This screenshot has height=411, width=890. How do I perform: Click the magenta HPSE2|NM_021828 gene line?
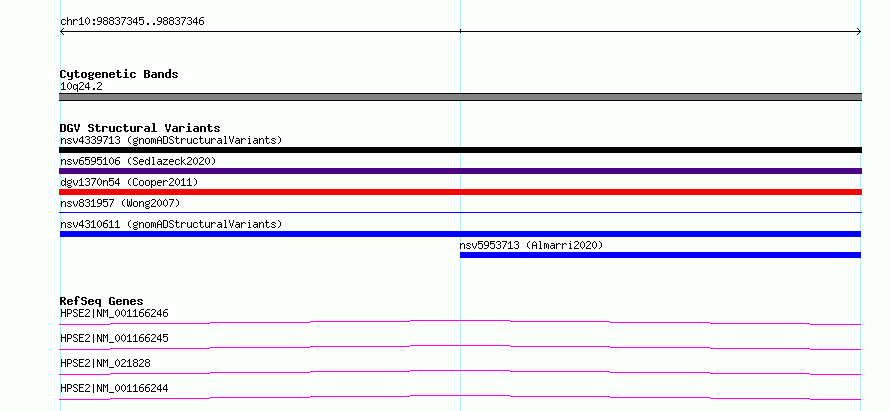click(460, 372)
